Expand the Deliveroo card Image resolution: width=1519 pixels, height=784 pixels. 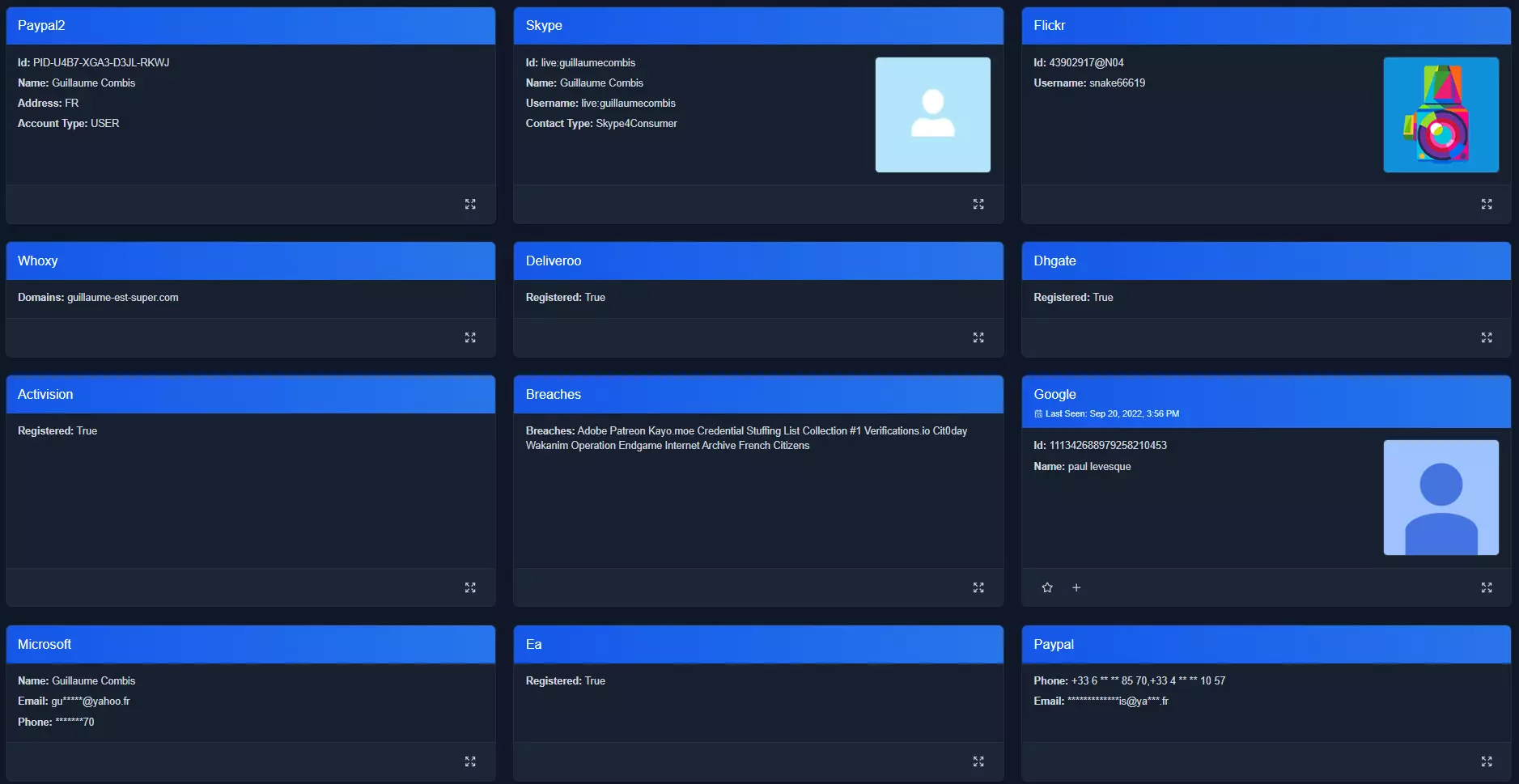tap(978, 337)
